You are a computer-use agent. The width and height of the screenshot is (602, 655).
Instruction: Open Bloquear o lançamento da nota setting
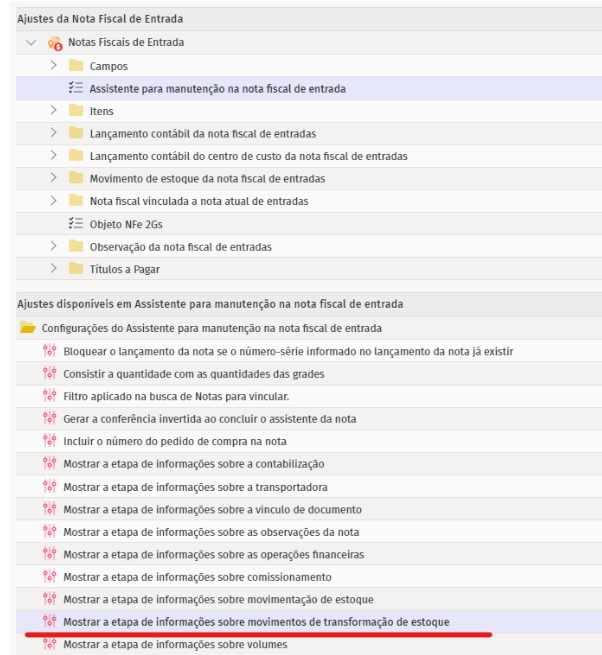(x=288, y=351)
